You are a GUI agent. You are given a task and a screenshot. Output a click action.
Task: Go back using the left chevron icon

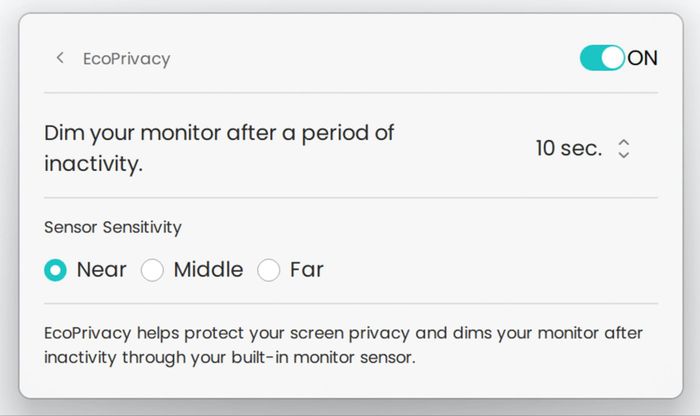click(x=60, y=58)
